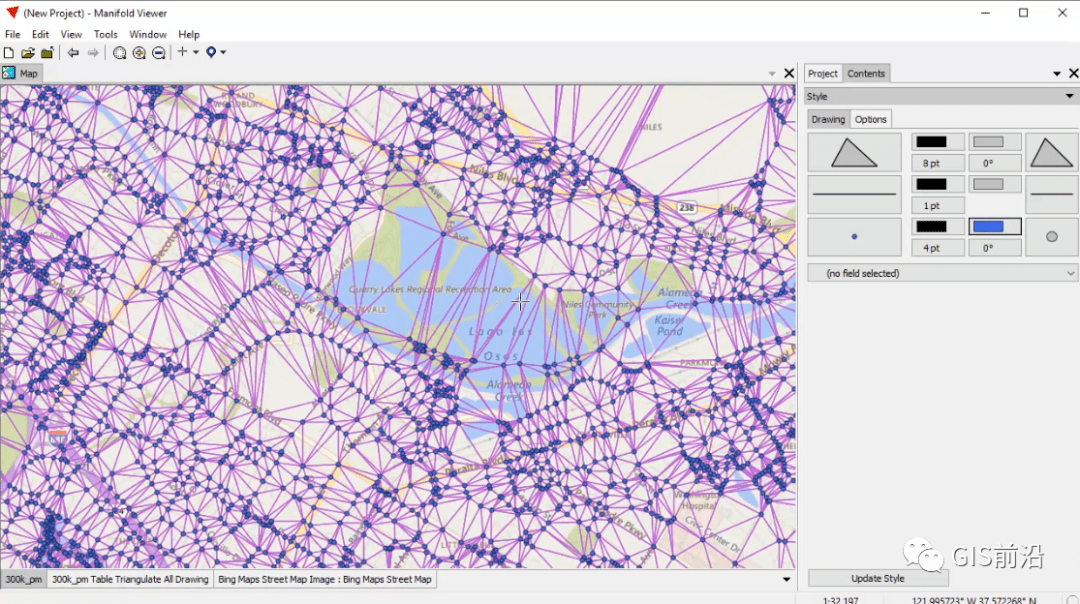Switch to the Contents pane tab
Image resolution: width=1080 pixels, height=604 pixels.
[866, 73]
